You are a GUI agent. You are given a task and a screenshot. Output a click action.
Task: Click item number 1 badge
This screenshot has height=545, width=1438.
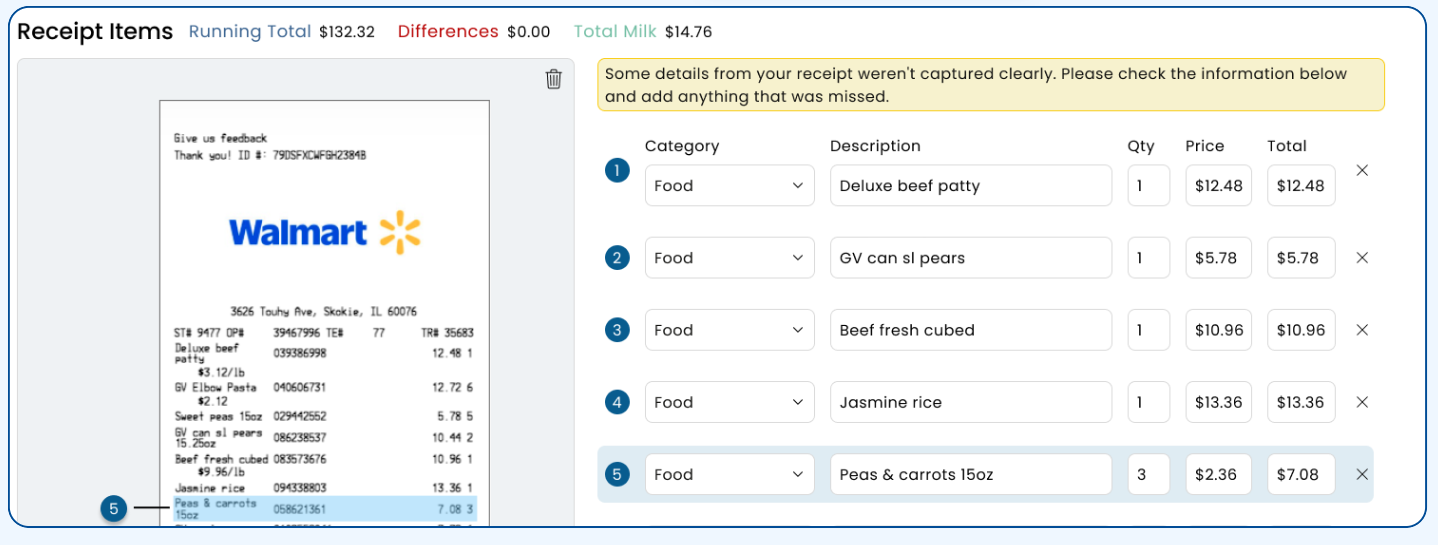(617, 171)
